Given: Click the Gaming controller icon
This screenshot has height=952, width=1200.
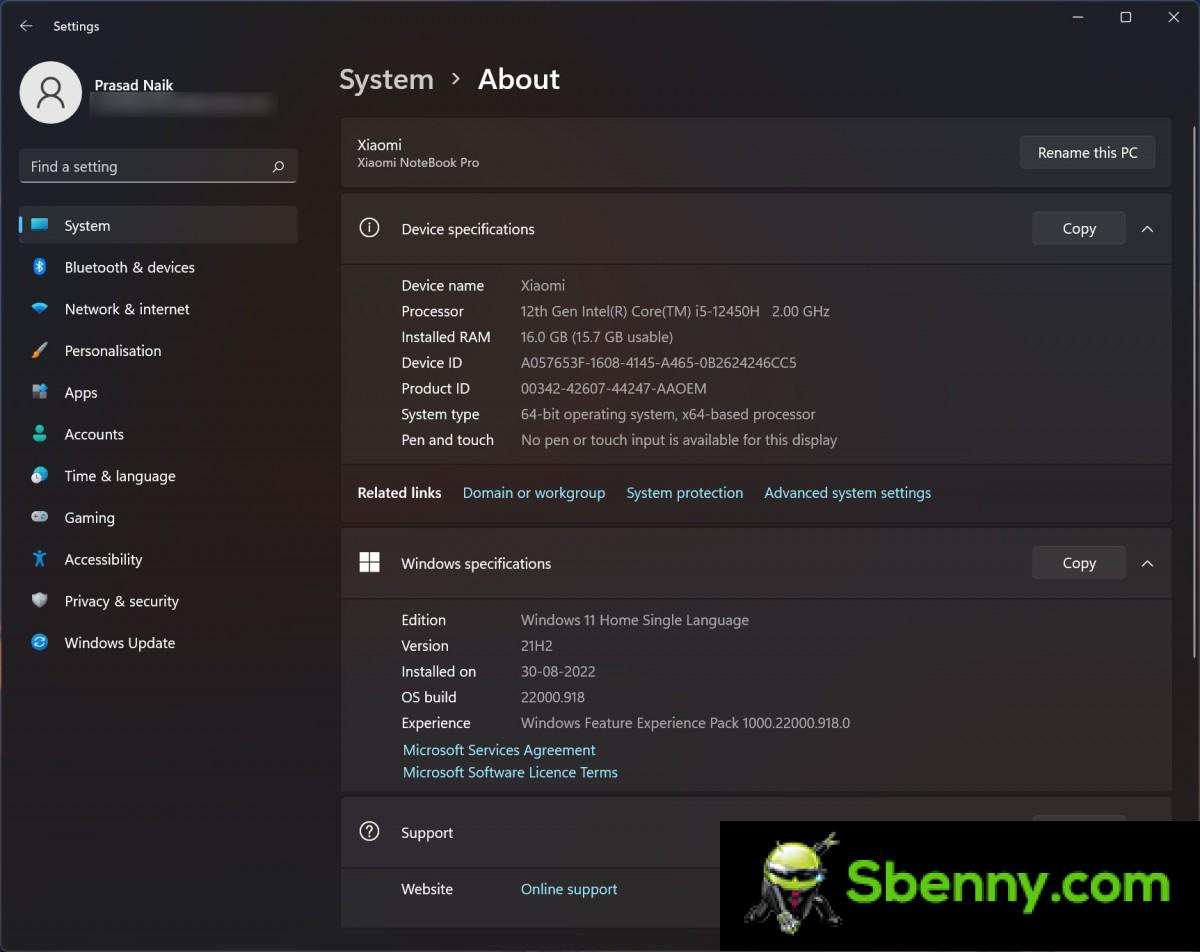Looking at the screenshot, I should coord(40,517).
